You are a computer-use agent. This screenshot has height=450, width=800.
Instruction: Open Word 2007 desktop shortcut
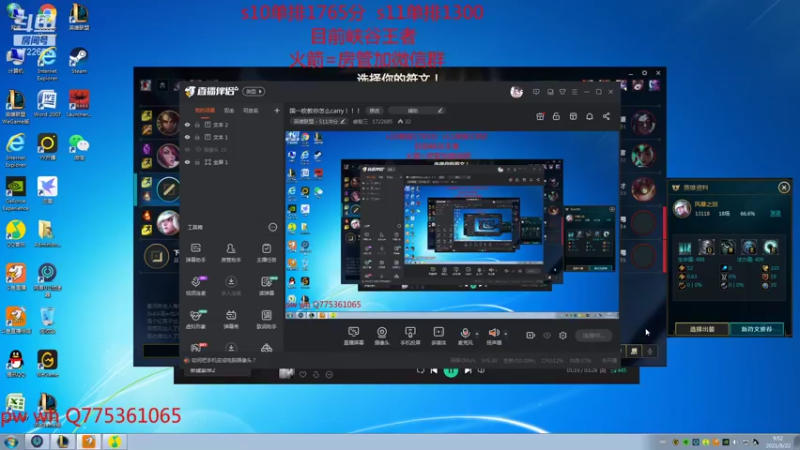pos(47,104)
